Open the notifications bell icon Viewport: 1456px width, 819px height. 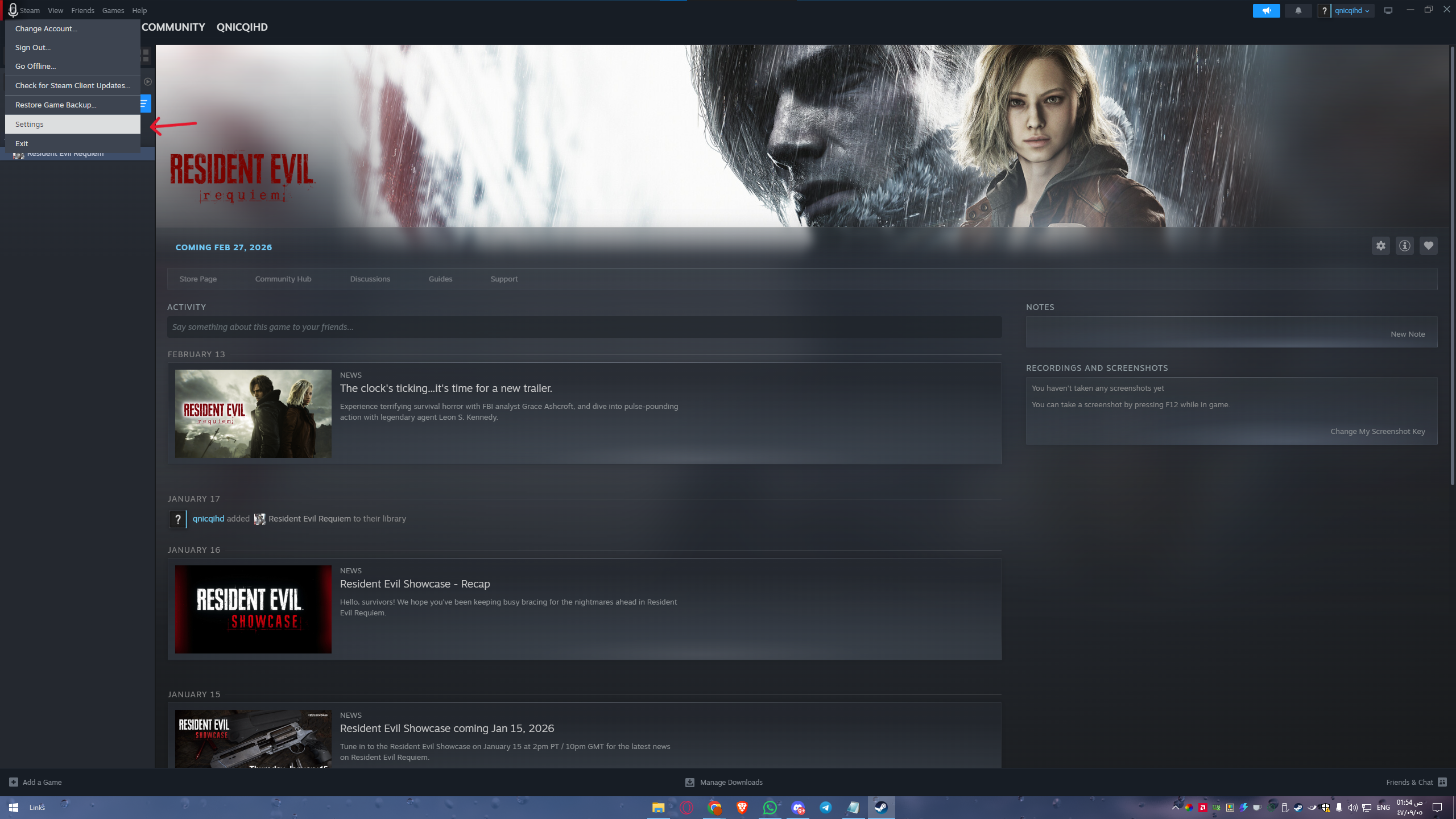(1298, 11)
